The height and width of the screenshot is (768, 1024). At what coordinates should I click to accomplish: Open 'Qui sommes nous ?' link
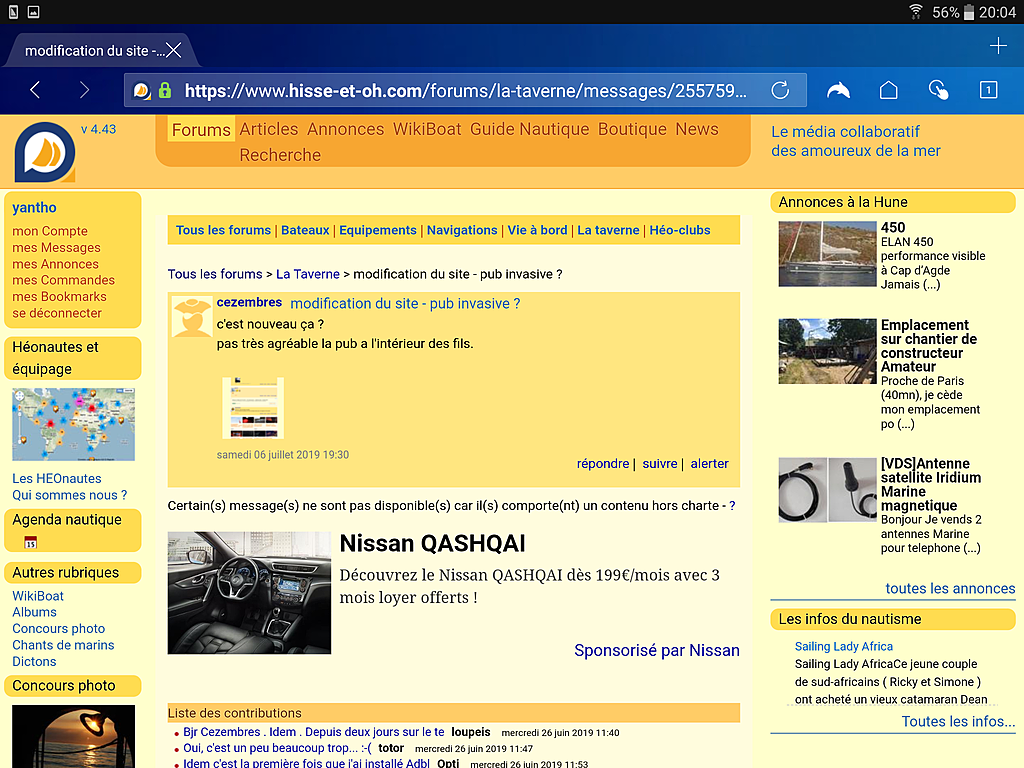(x=70, y=495)
